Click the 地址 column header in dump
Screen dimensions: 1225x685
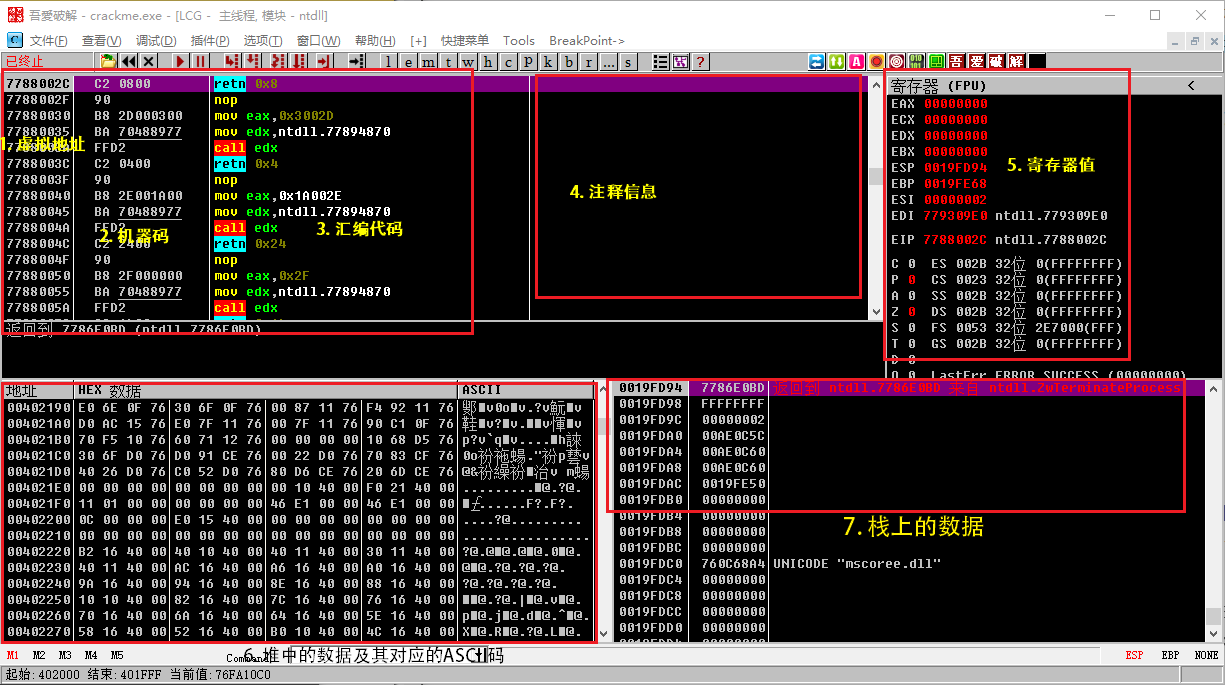(37, 390)
